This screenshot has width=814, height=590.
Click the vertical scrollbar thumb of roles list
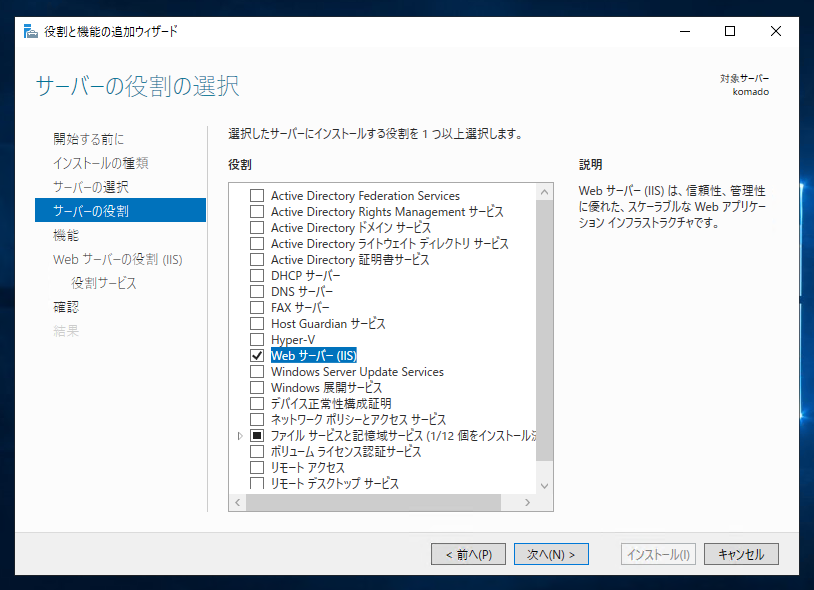click(544, 330)
